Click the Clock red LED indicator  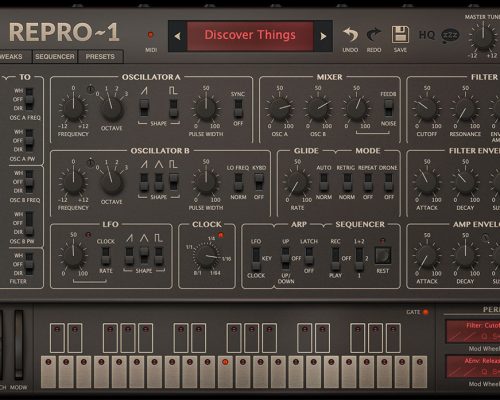220,235
